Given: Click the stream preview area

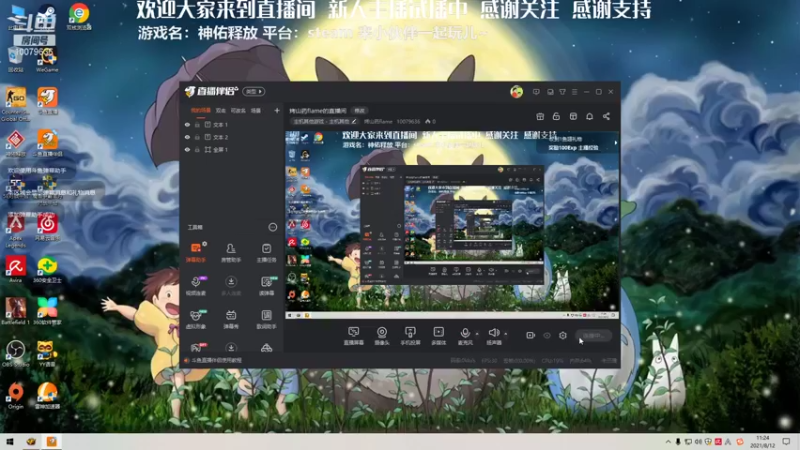Looking at the screenshot, I should point(452,225).
